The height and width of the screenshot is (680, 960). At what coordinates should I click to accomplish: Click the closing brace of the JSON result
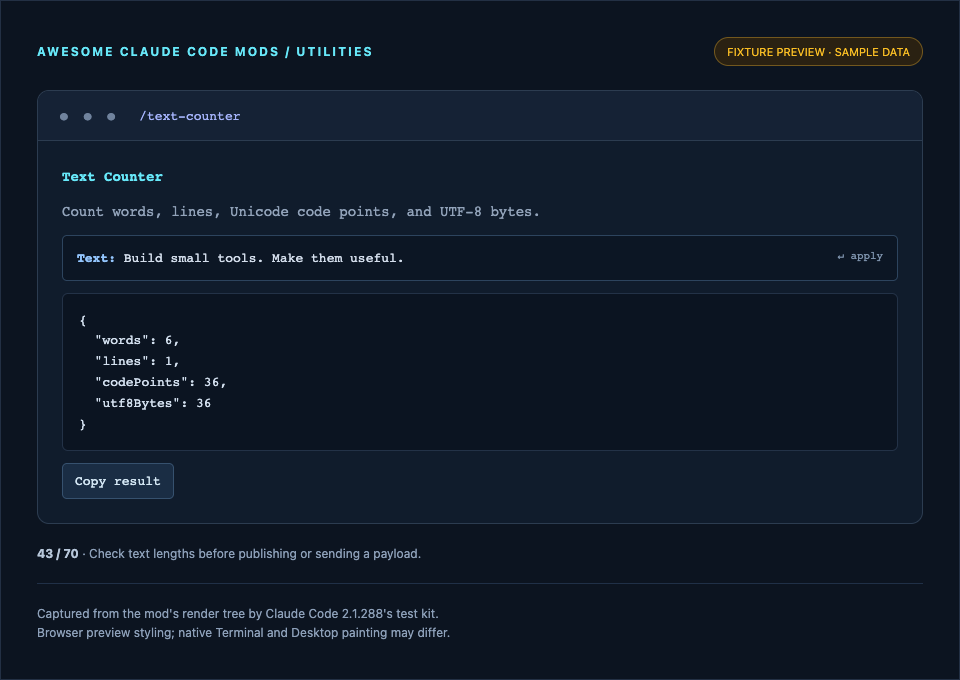[83, 424]
